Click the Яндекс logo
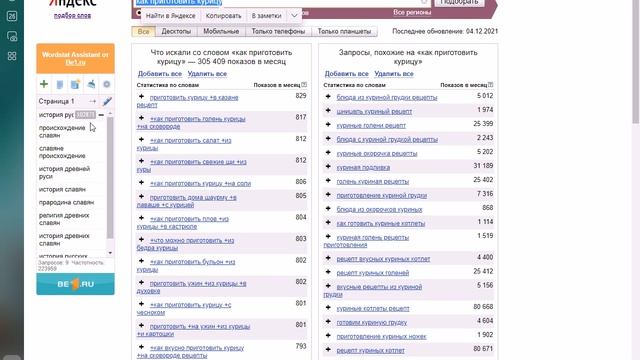640x360 pixels. (x=73, y=3)
